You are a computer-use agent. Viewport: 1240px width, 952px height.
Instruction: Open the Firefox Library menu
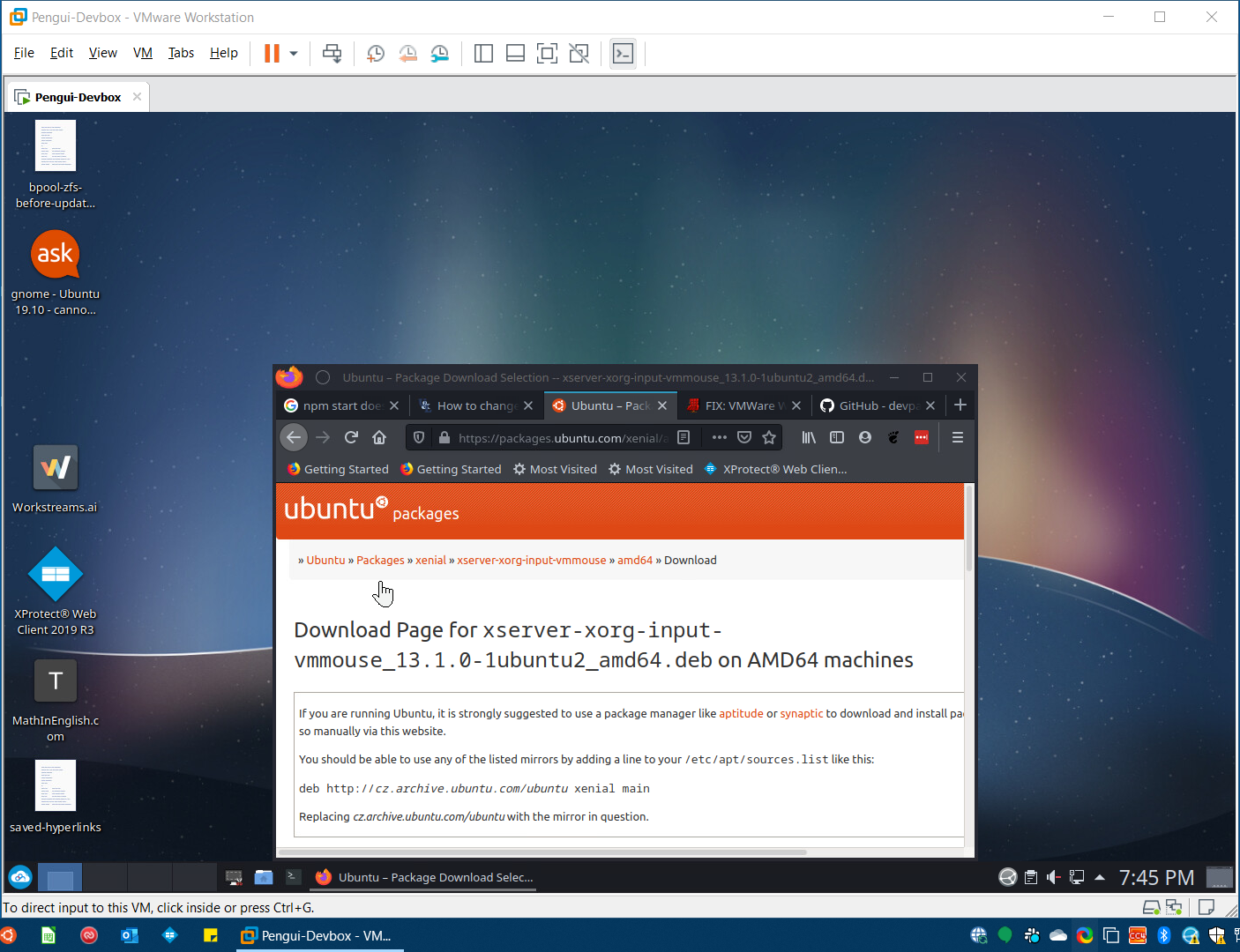tap(809, 437)
